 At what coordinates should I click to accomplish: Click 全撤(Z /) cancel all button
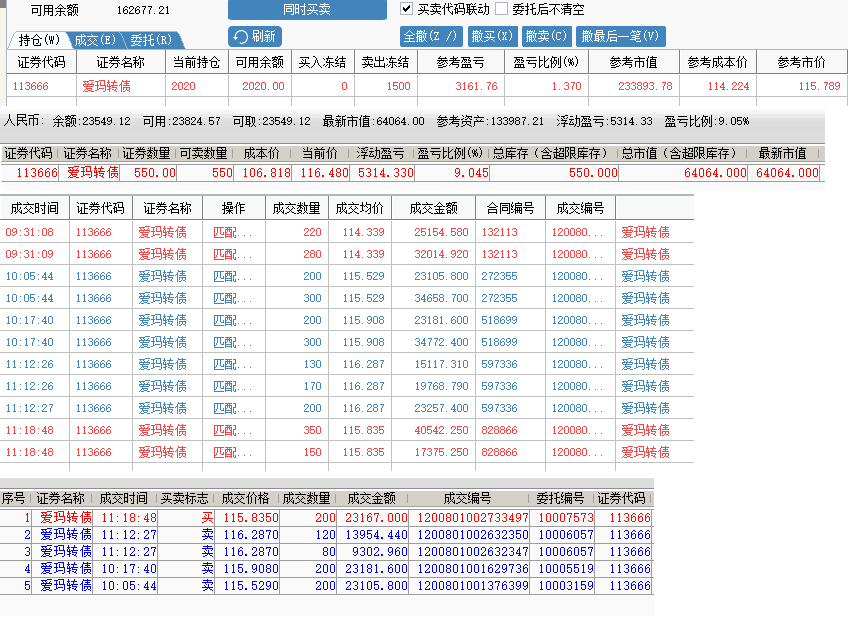click(431, 37)
